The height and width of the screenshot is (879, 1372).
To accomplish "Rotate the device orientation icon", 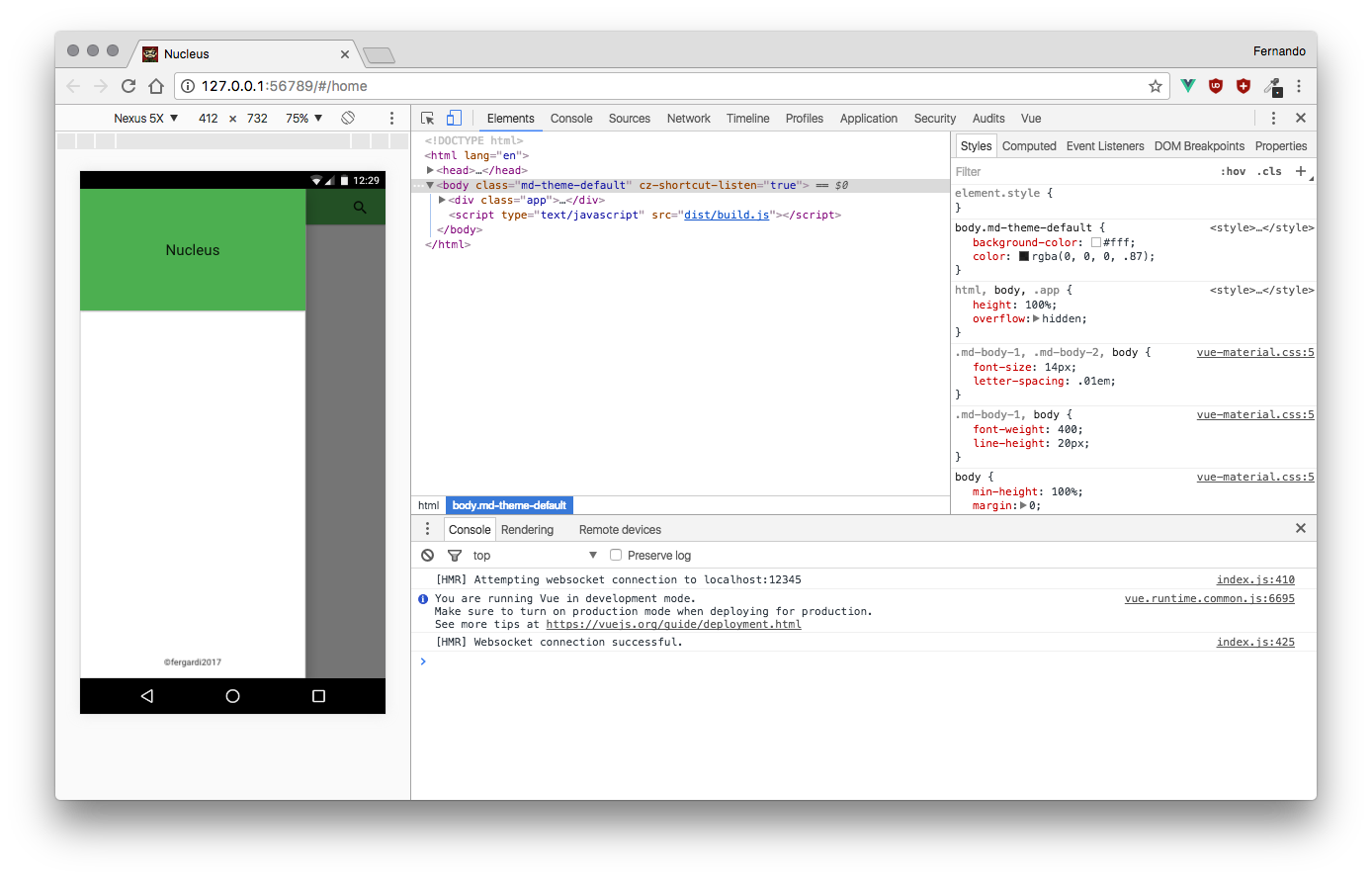I will (348, 118).
